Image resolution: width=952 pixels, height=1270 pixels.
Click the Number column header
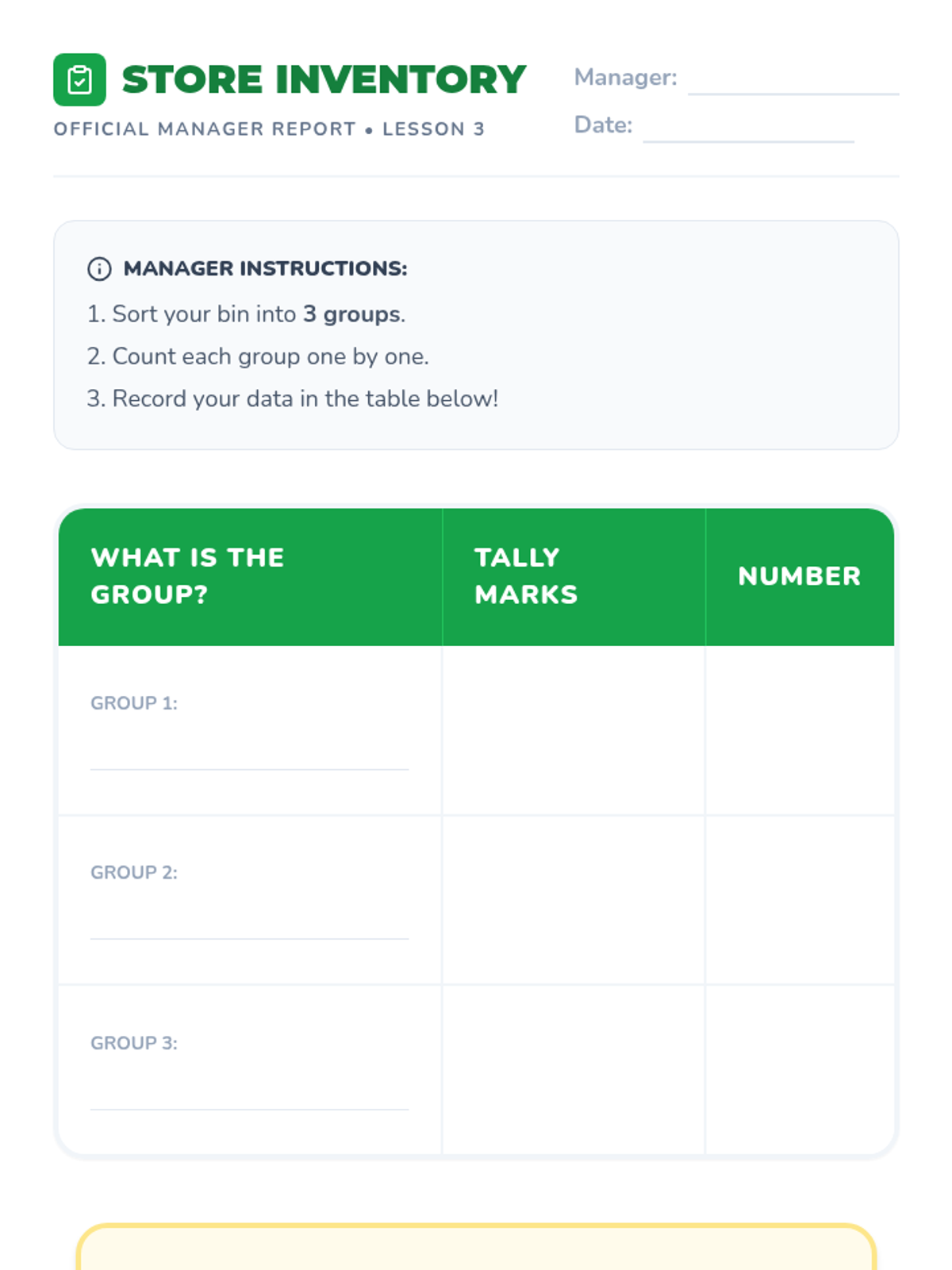[799, 576]
